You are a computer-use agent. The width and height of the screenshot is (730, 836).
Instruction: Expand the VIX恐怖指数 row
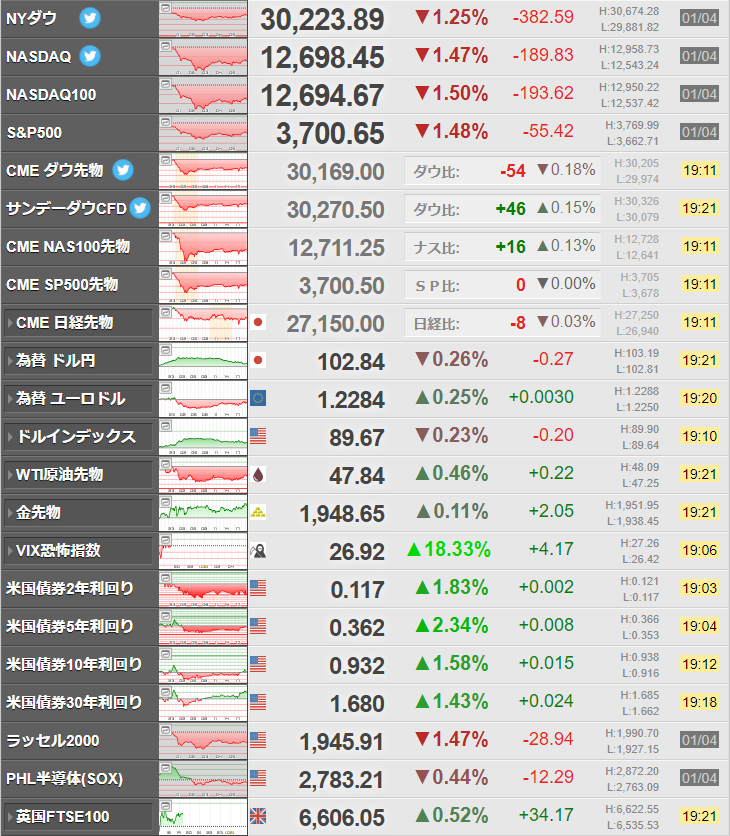78,550
